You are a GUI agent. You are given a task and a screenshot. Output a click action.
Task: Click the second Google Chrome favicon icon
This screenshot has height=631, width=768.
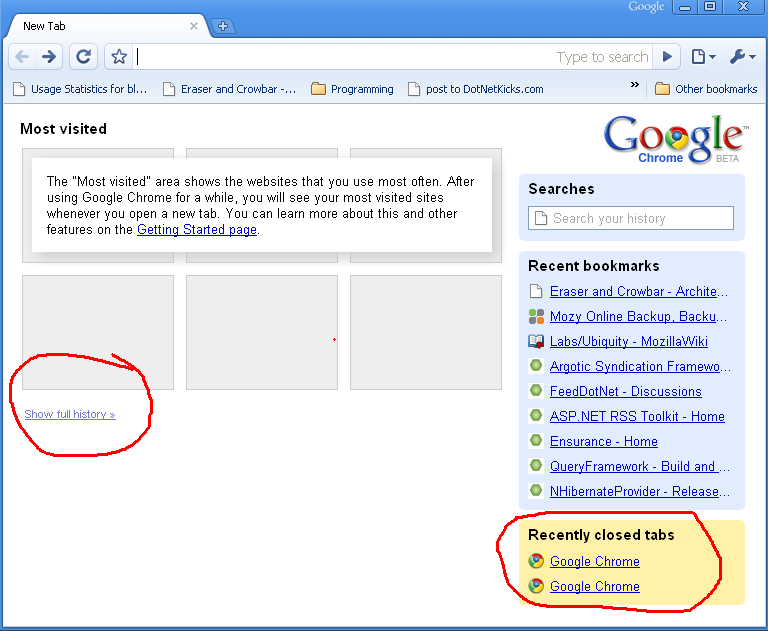pyautogui.click(x=536, y=586)
